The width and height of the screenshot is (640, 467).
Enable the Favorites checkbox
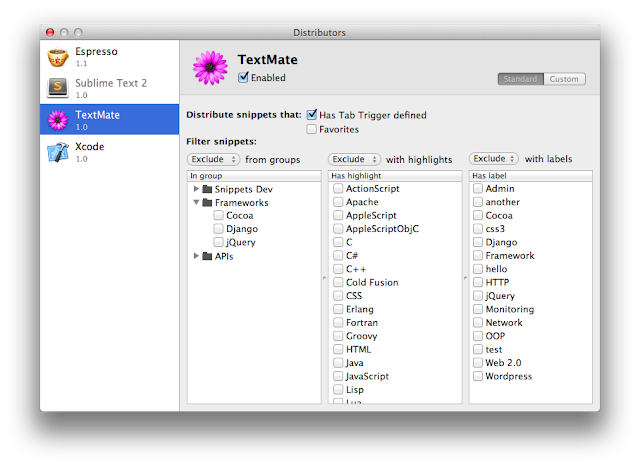[311, 129]
